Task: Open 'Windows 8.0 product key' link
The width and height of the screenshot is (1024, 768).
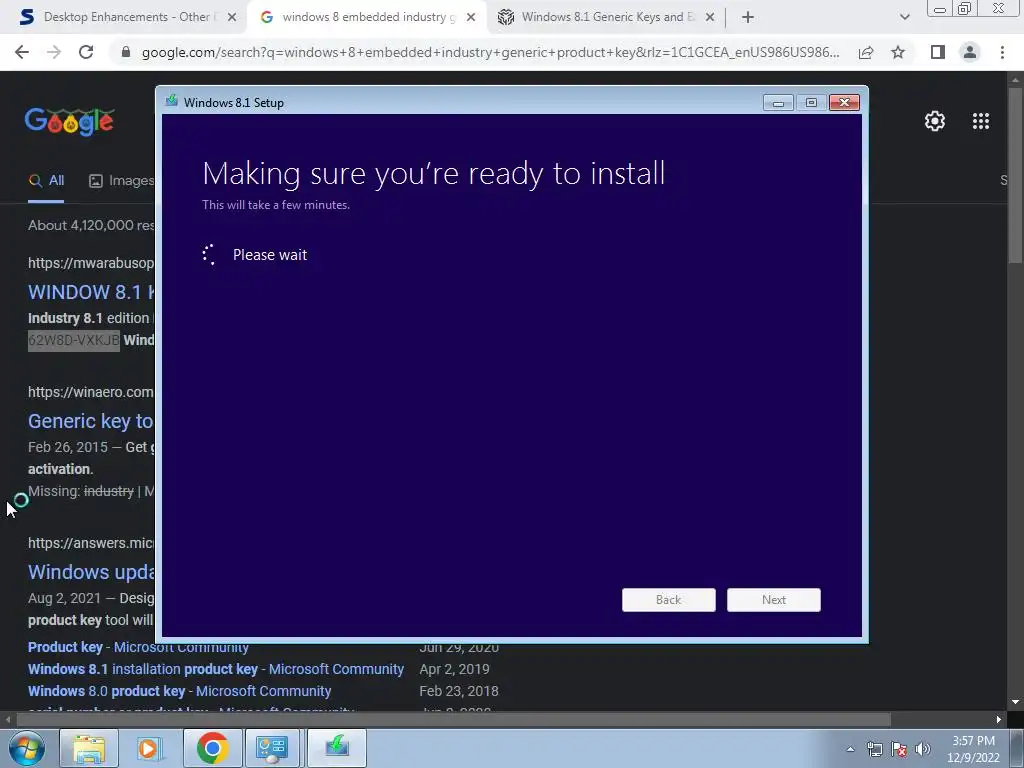Action: (x=180, y=691)
